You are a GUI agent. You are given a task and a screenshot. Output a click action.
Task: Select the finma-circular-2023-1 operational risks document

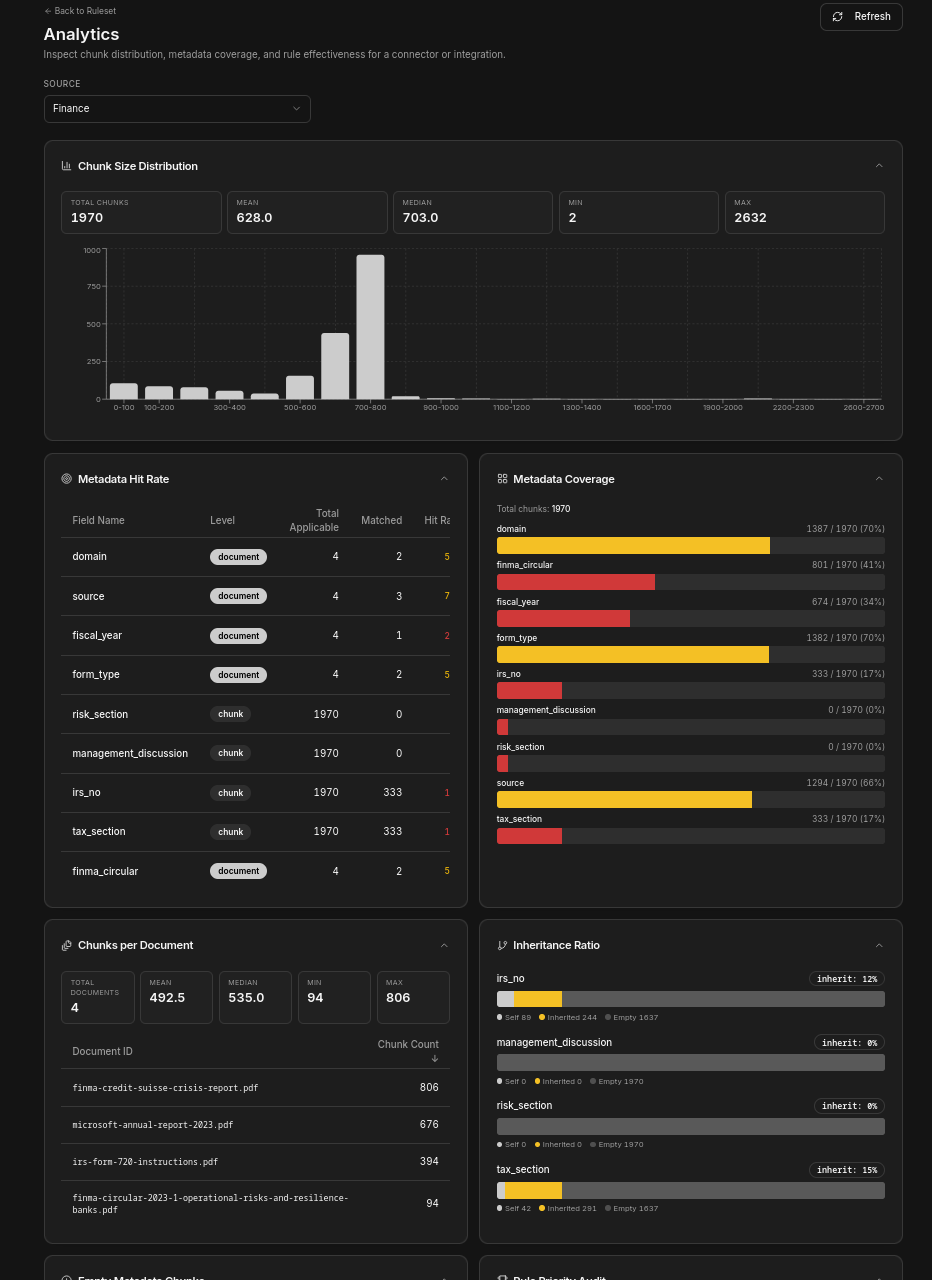point(255,1203)
